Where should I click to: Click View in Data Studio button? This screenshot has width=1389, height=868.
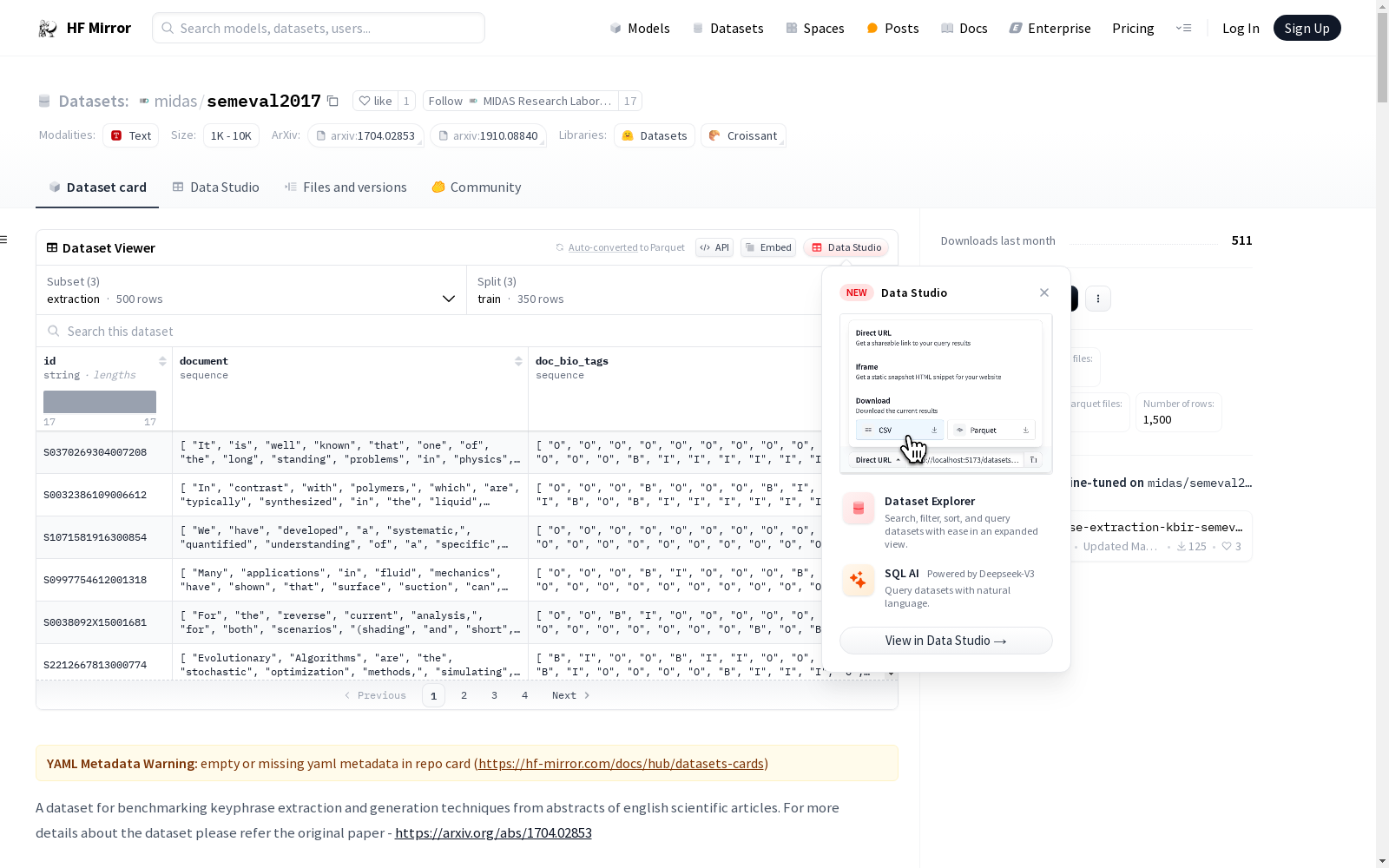click(x=946, y=641)
